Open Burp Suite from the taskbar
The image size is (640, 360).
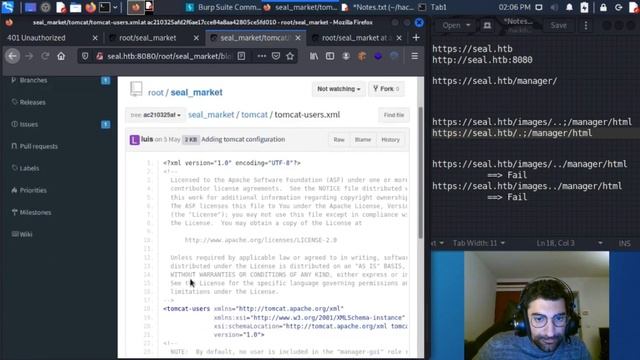[x=223, y=7]
